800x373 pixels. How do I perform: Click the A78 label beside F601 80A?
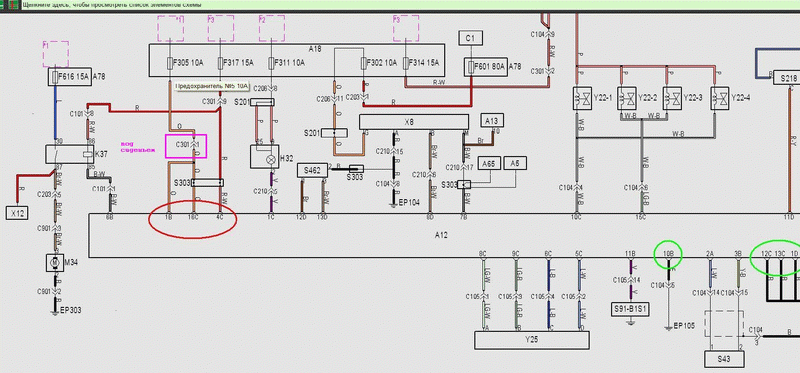[x=515, y=66]
